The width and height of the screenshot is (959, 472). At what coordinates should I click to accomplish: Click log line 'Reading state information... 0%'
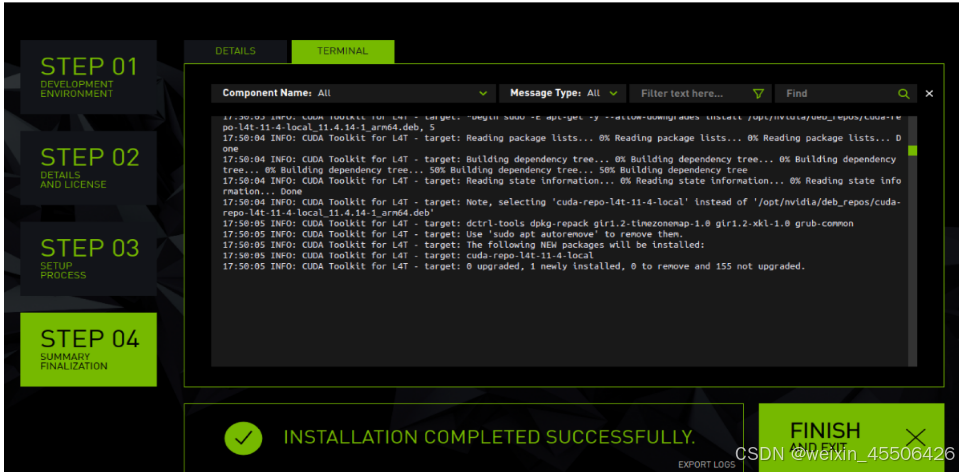click(x=561, y=186)
